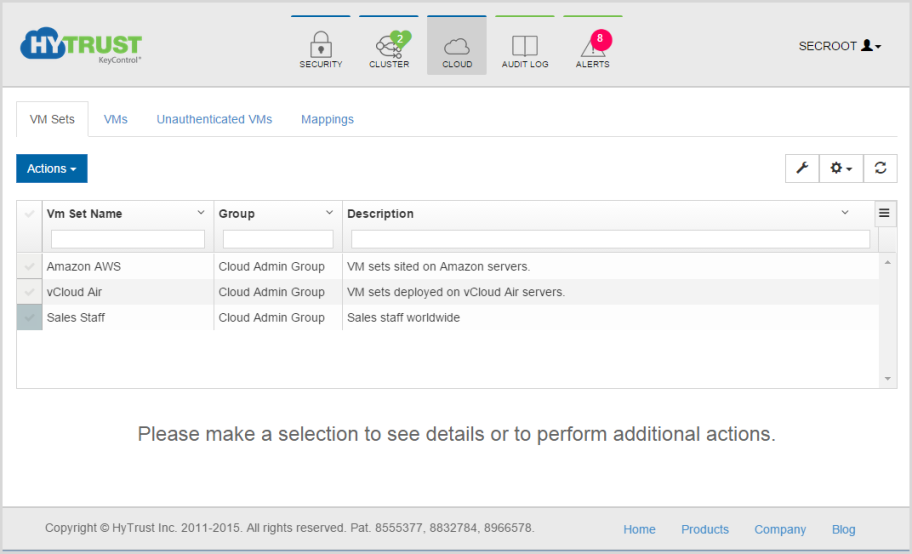Click the Group filter field

point(278,239)
